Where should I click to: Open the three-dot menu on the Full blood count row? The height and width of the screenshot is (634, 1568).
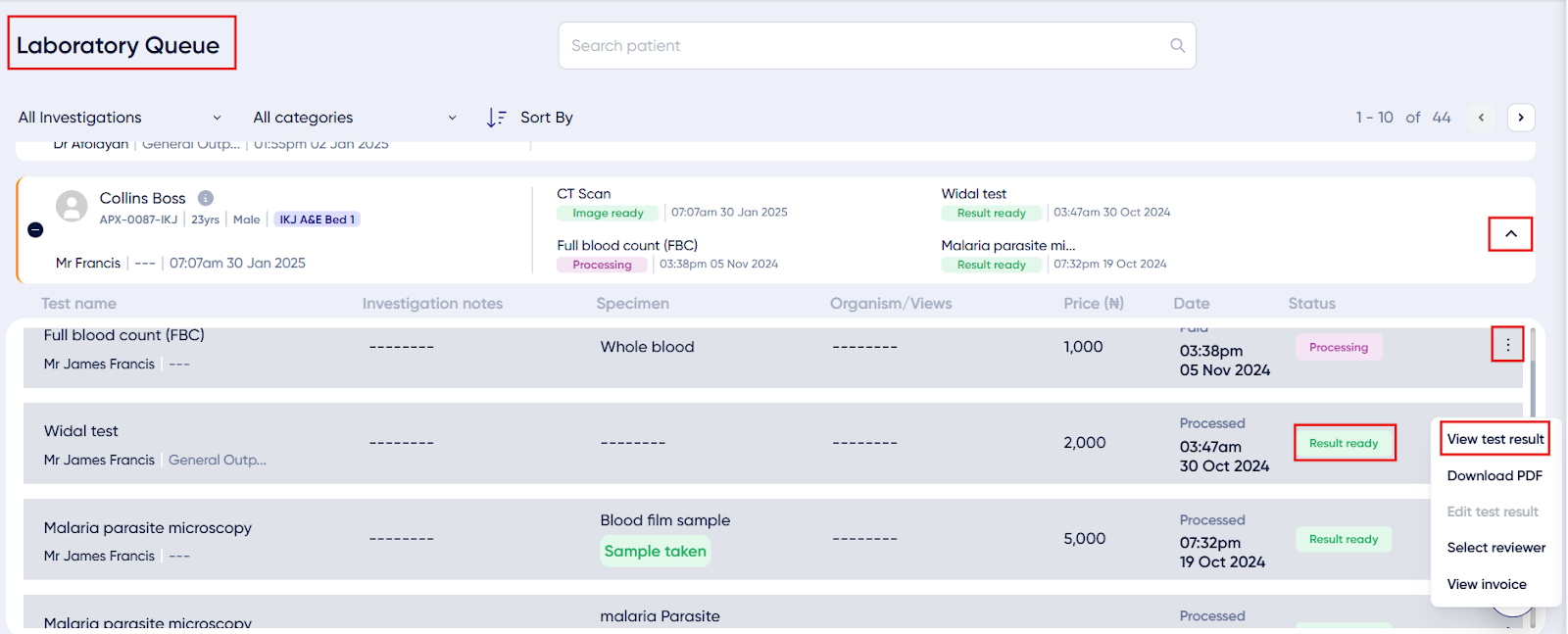pos(1508,345)
